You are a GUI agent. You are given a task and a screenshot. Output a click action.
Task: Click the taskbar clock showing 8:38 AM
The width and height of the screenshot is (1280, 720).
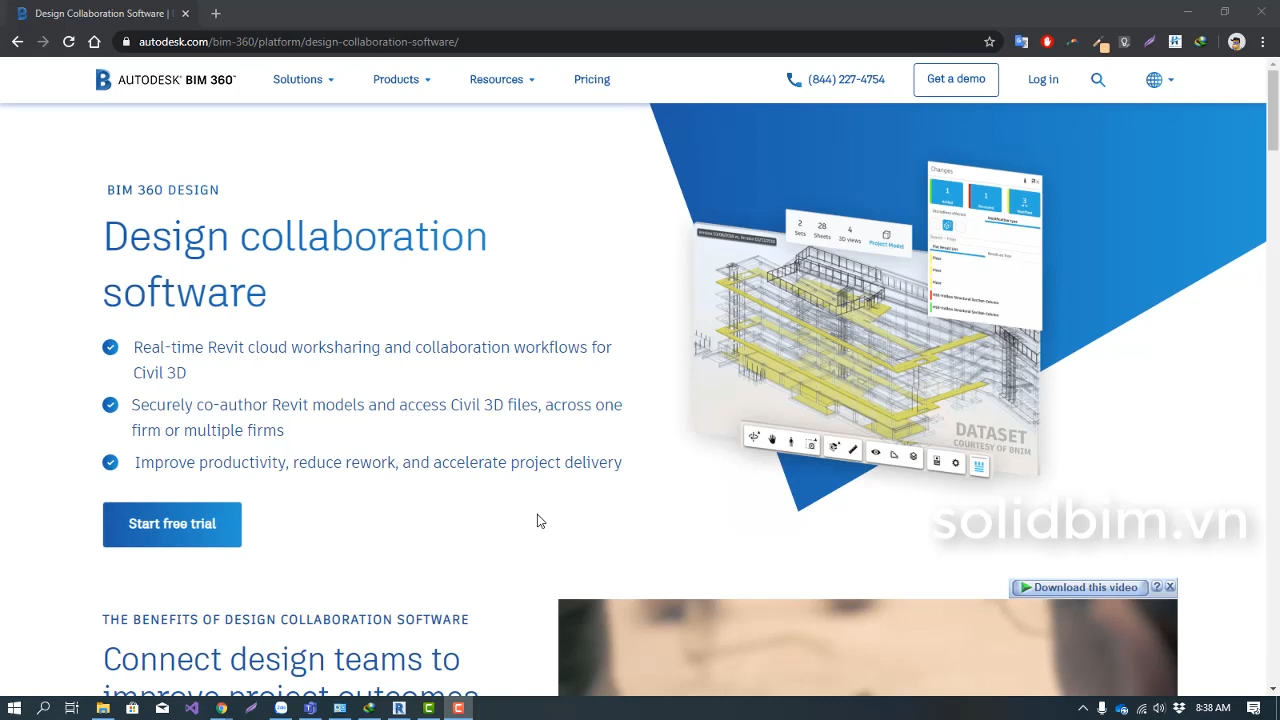(x=1213, y=708)
